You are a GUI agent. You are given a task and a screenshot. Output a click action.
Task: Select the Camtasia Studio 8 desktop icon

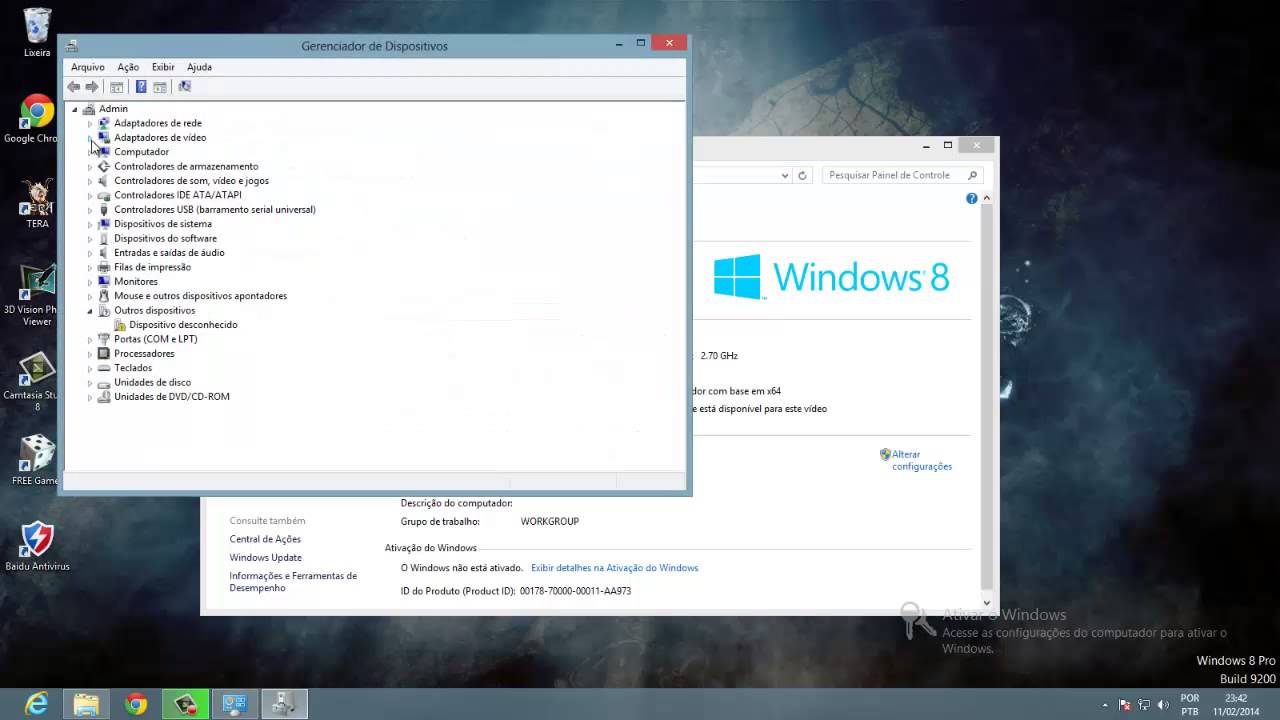[x=37, y=381]
